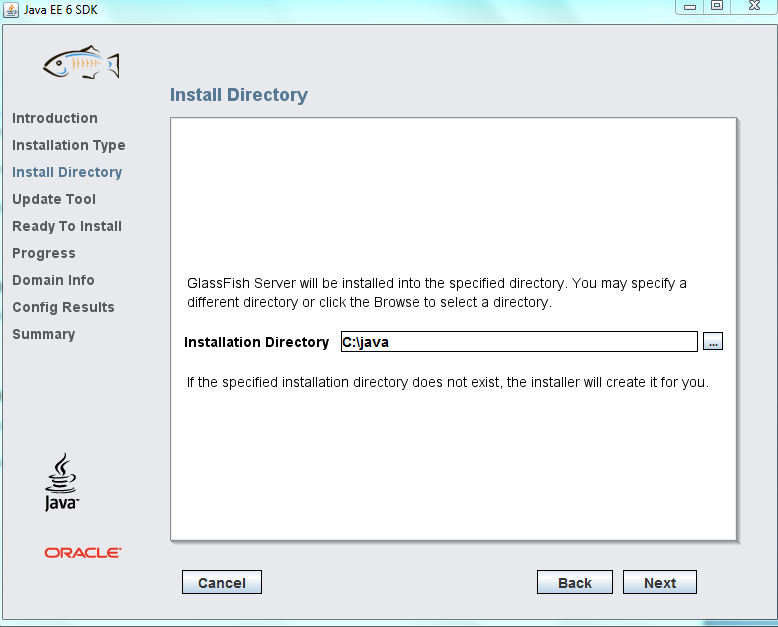Maximize the installer window
Image resolution: width=778 pixels, height=627 pixels.
[x=717, y=6]
